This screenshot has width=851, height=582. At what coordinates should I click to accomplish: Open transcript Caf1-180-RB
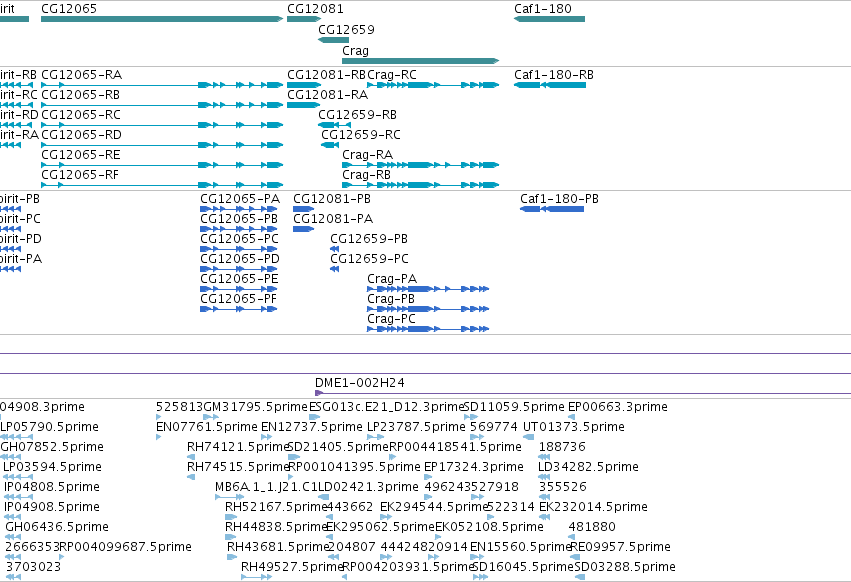(554, 74)
